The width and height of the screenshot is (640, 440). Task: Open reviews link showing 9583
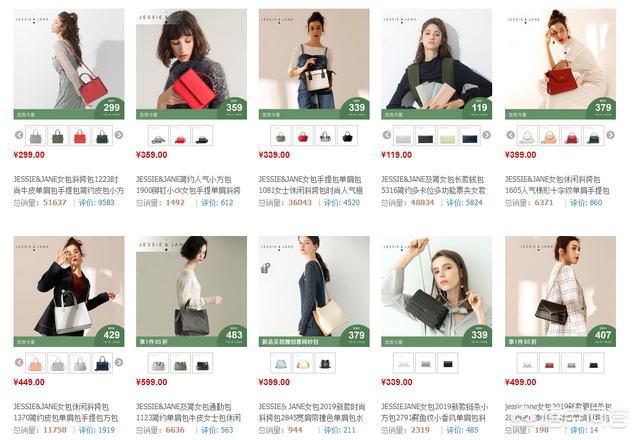click(96, 202)
